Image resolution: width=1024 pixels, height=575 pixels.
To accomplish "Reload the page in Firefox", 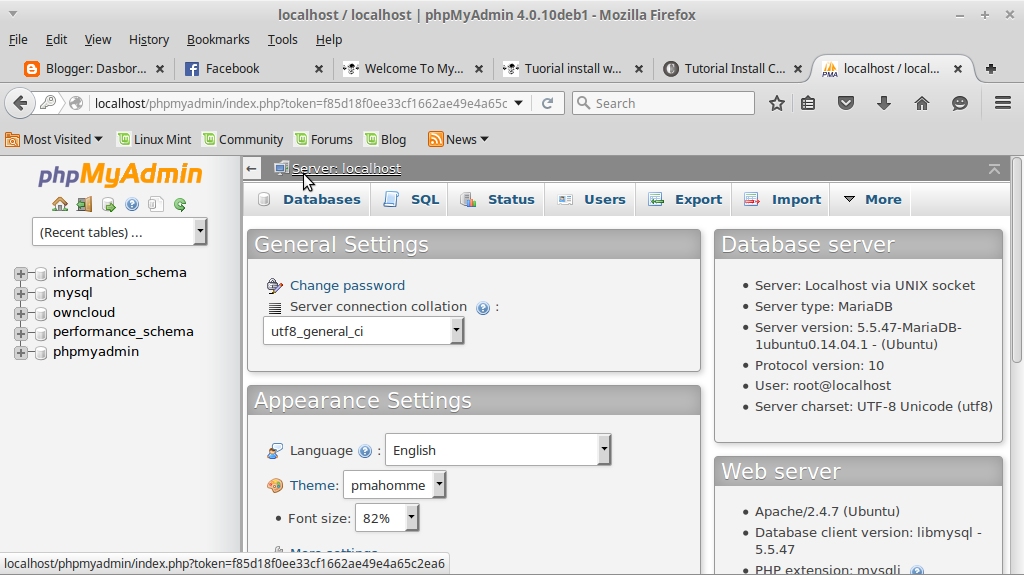I will 547,103.
